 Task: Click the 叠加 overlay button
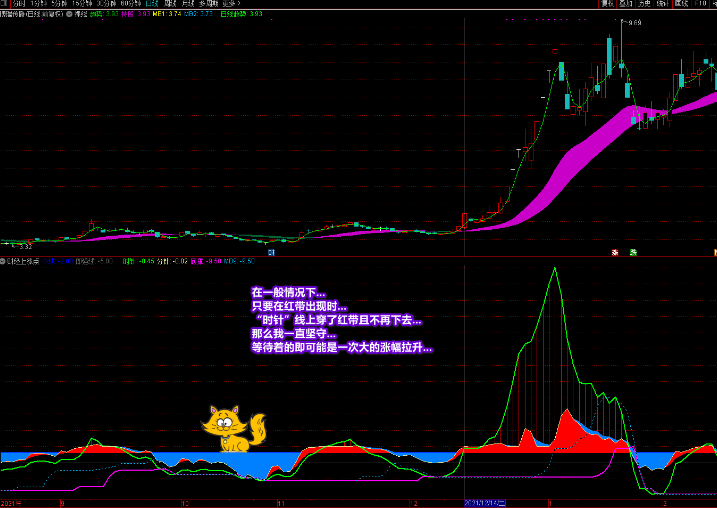[625, 4]
